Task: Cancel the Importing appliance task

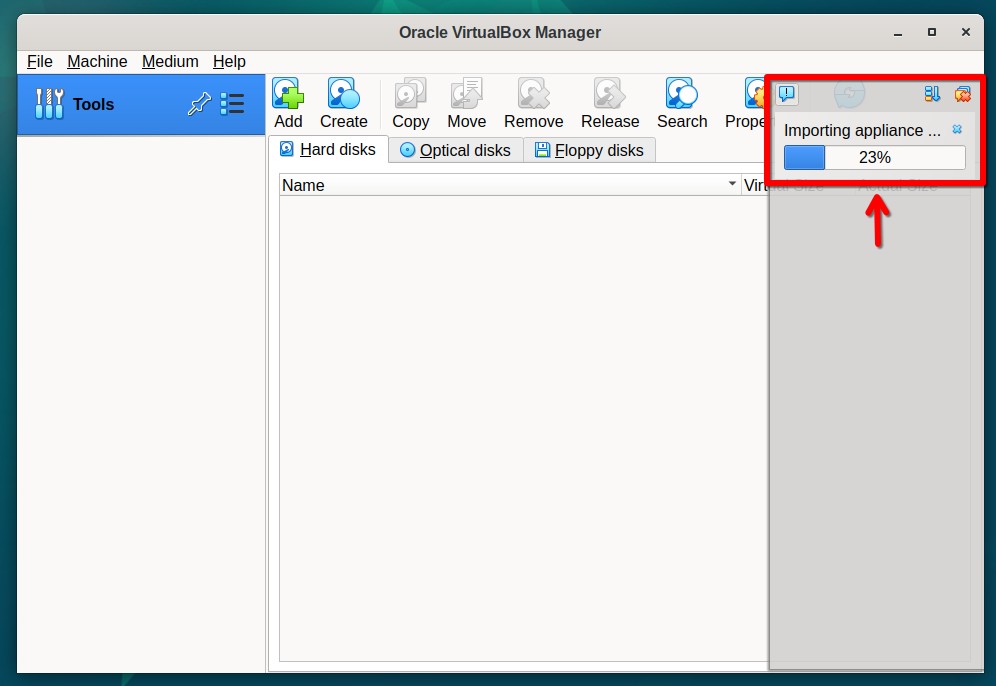Action: (957, 130)
